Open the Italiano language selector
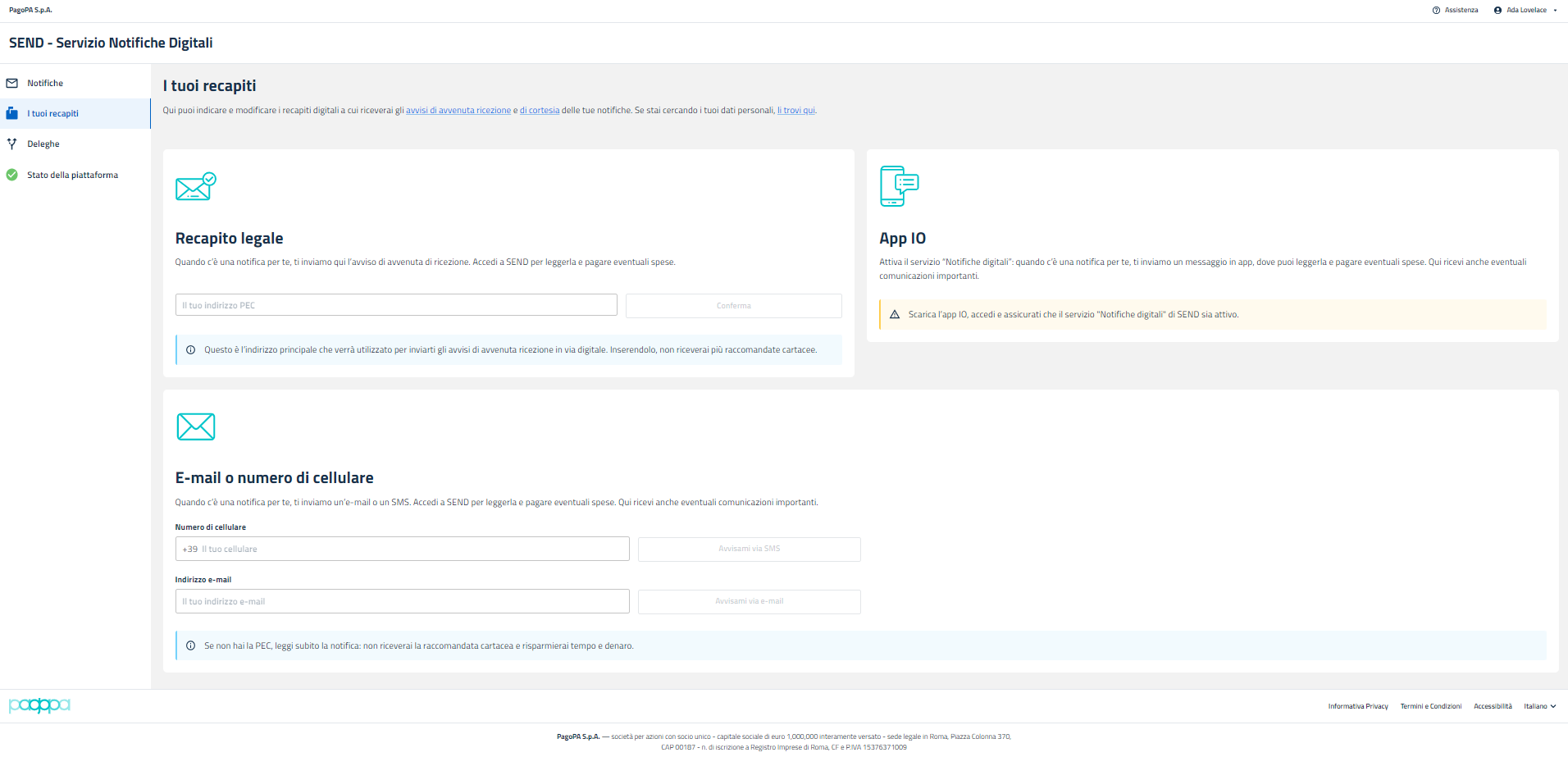 click(1539, 706)
